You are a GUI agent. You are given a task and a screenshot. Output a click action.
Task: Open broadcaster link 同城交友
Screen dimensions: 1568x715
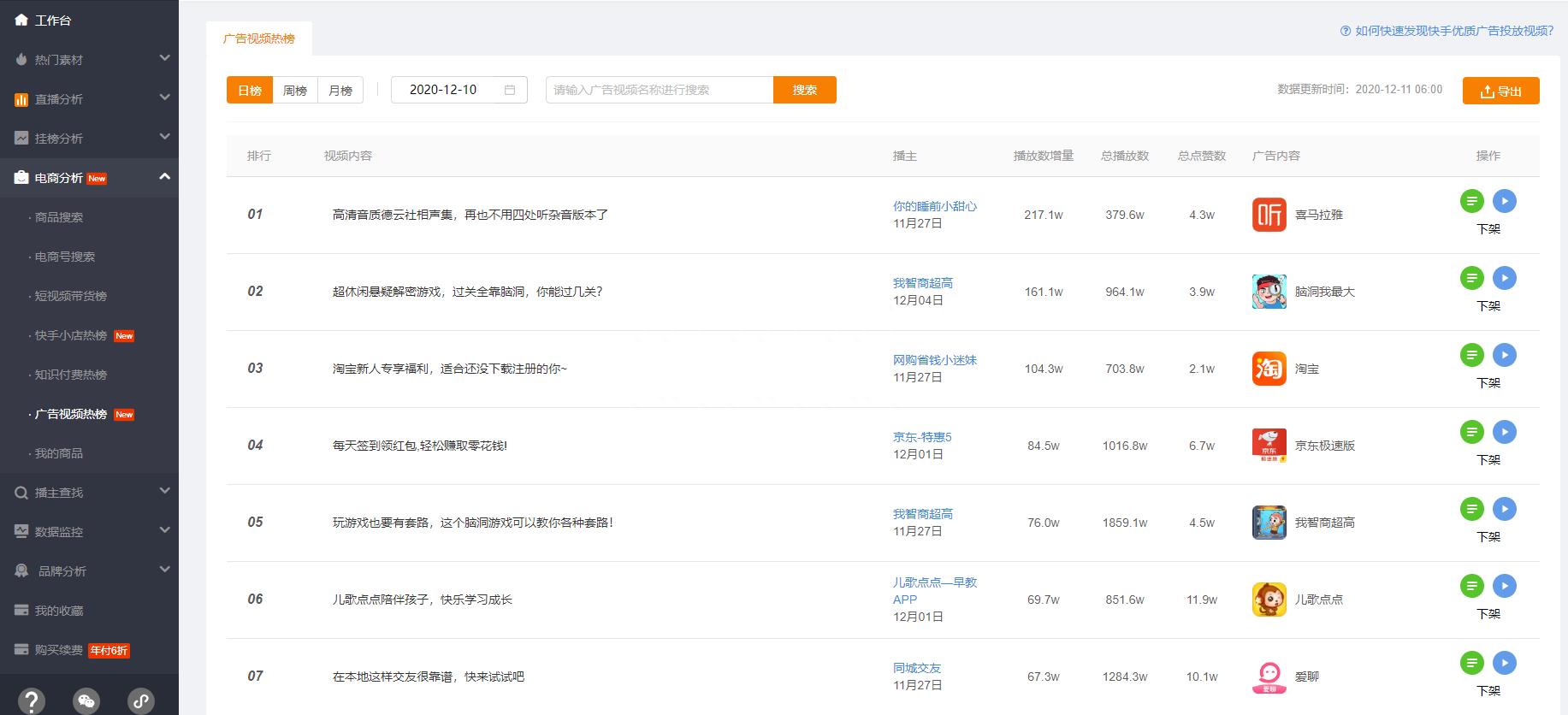(917, 668)
